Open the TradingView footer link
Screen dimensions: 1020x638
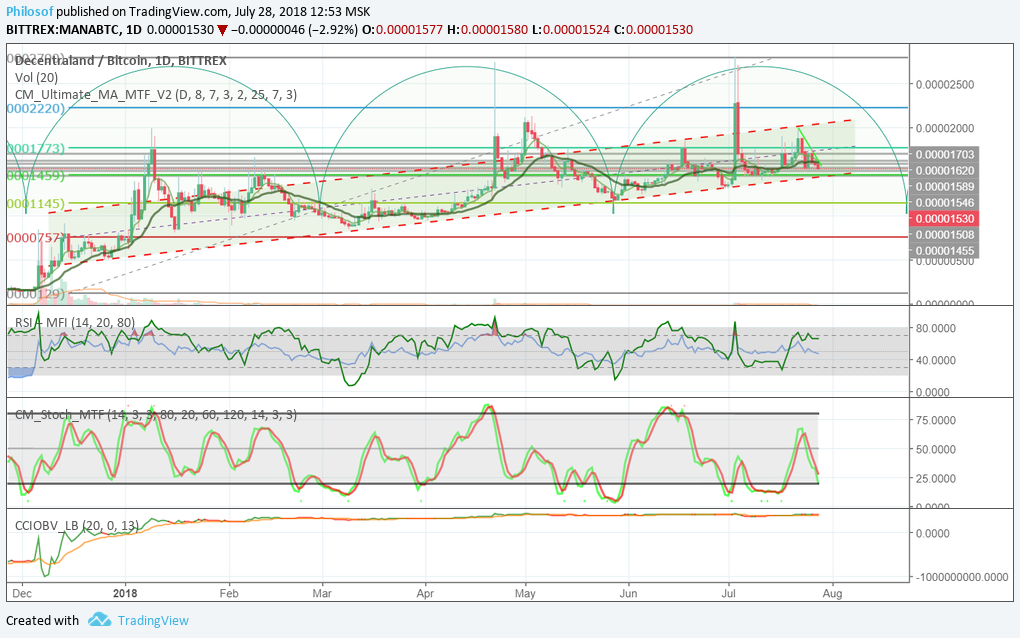(153, 620)
